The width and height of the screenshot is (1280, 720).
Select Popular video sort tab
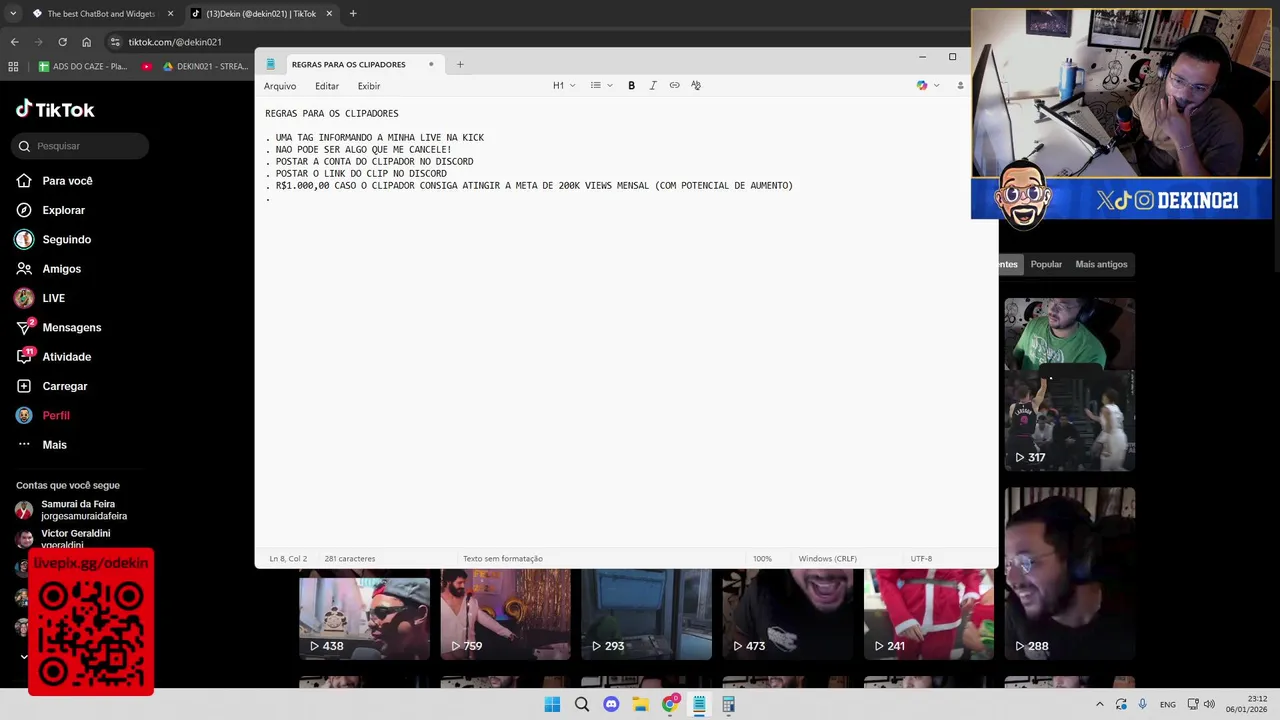coord(1046,265)
